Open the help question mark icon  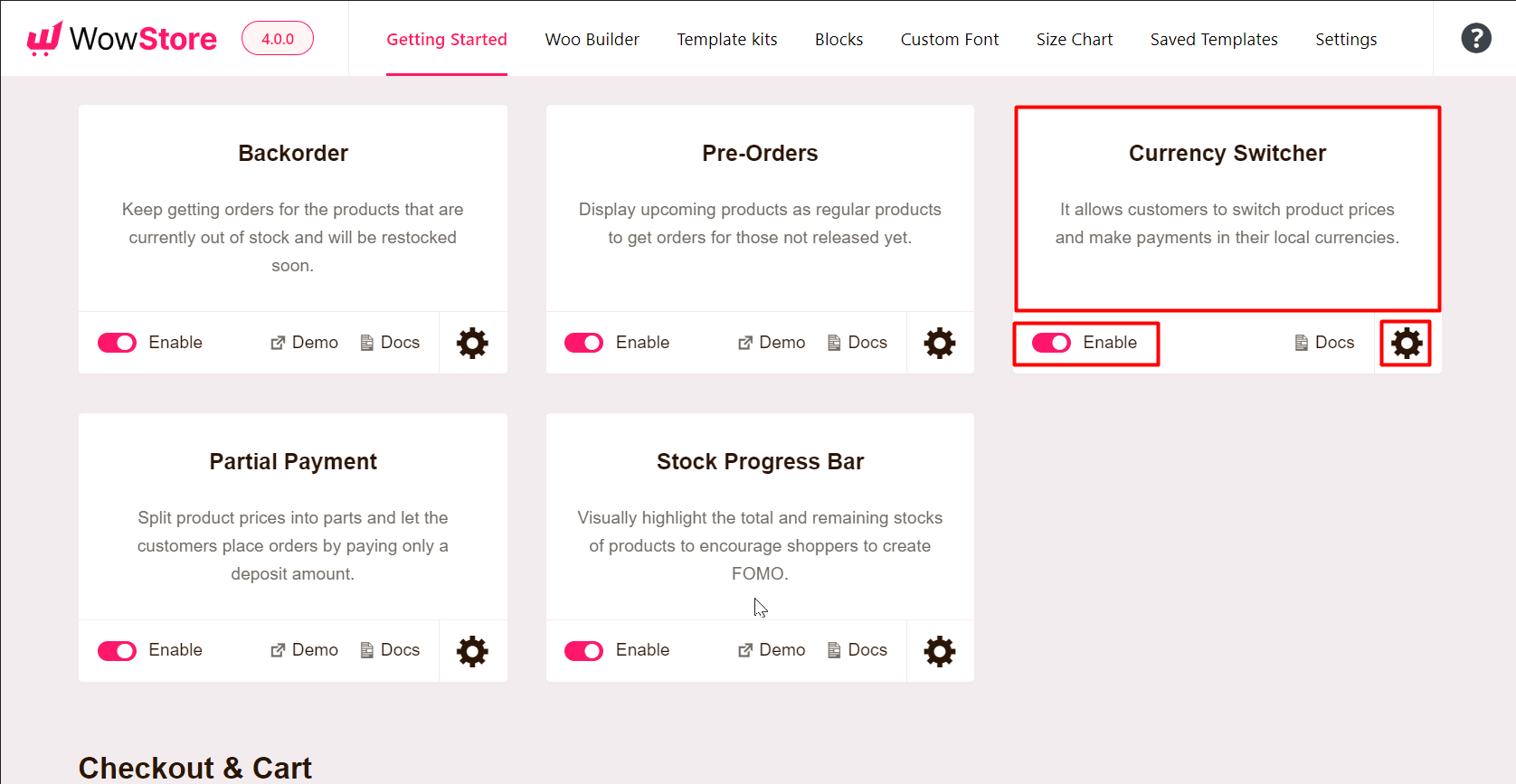[x=1475, y=38]
